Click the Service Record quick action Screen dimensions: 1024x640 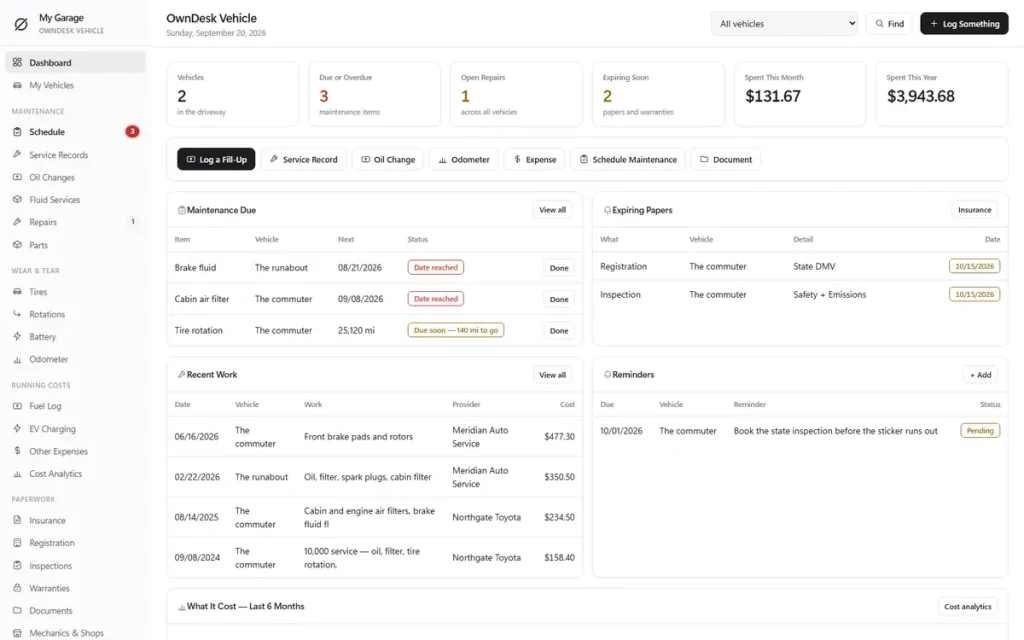(304, 159)
